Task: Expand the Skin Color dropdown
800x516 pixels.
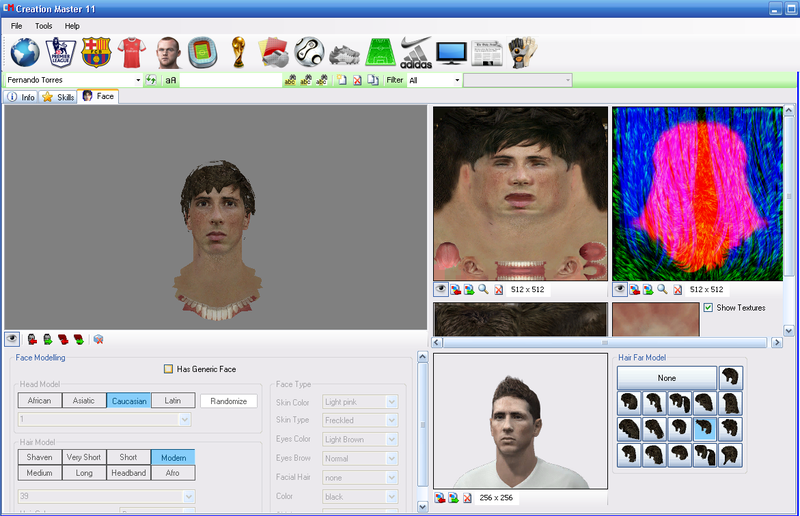Action: pos(392,402)
